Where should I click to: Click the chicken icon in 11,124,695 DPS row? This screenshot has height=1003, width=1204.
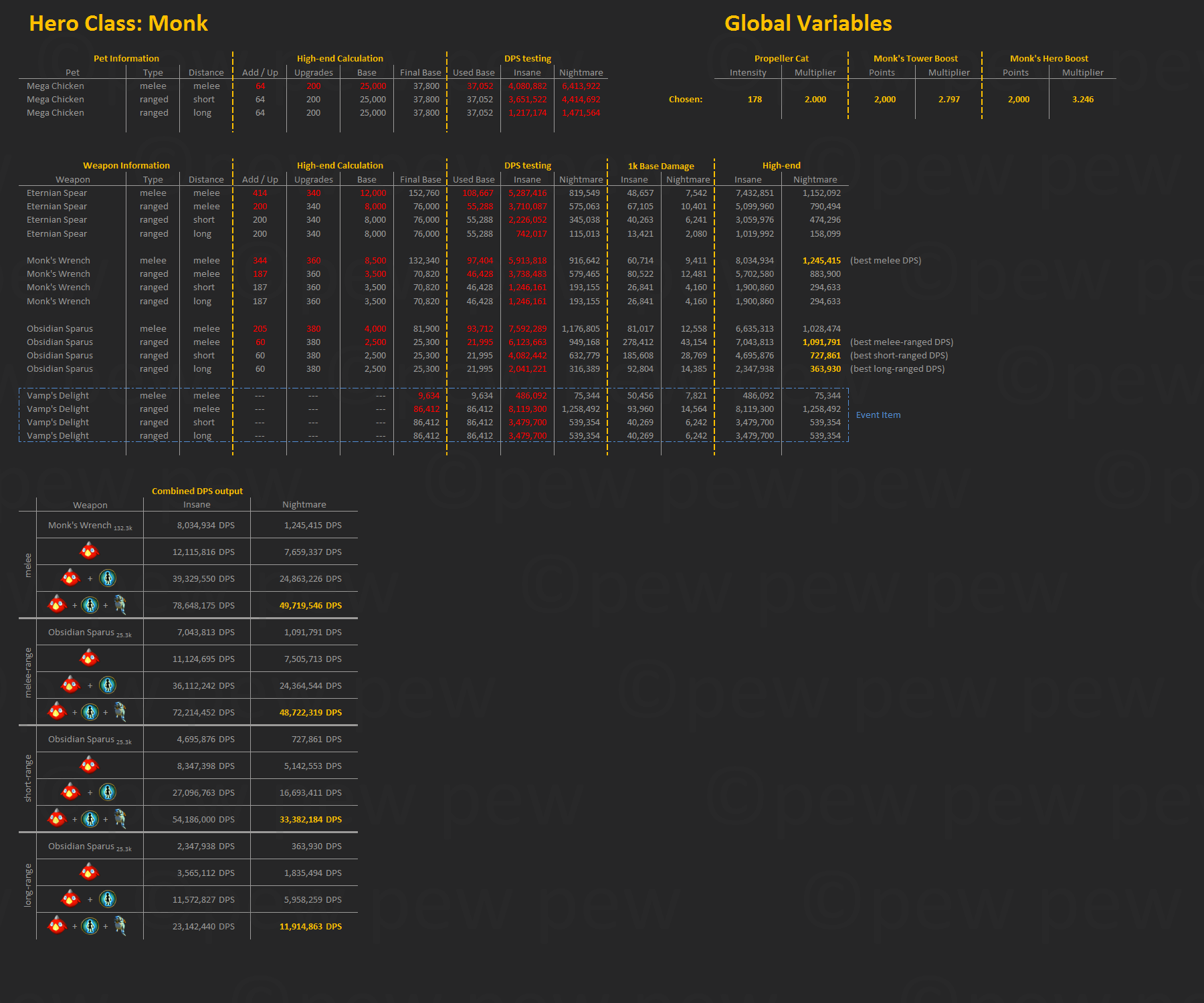(89, 659)
